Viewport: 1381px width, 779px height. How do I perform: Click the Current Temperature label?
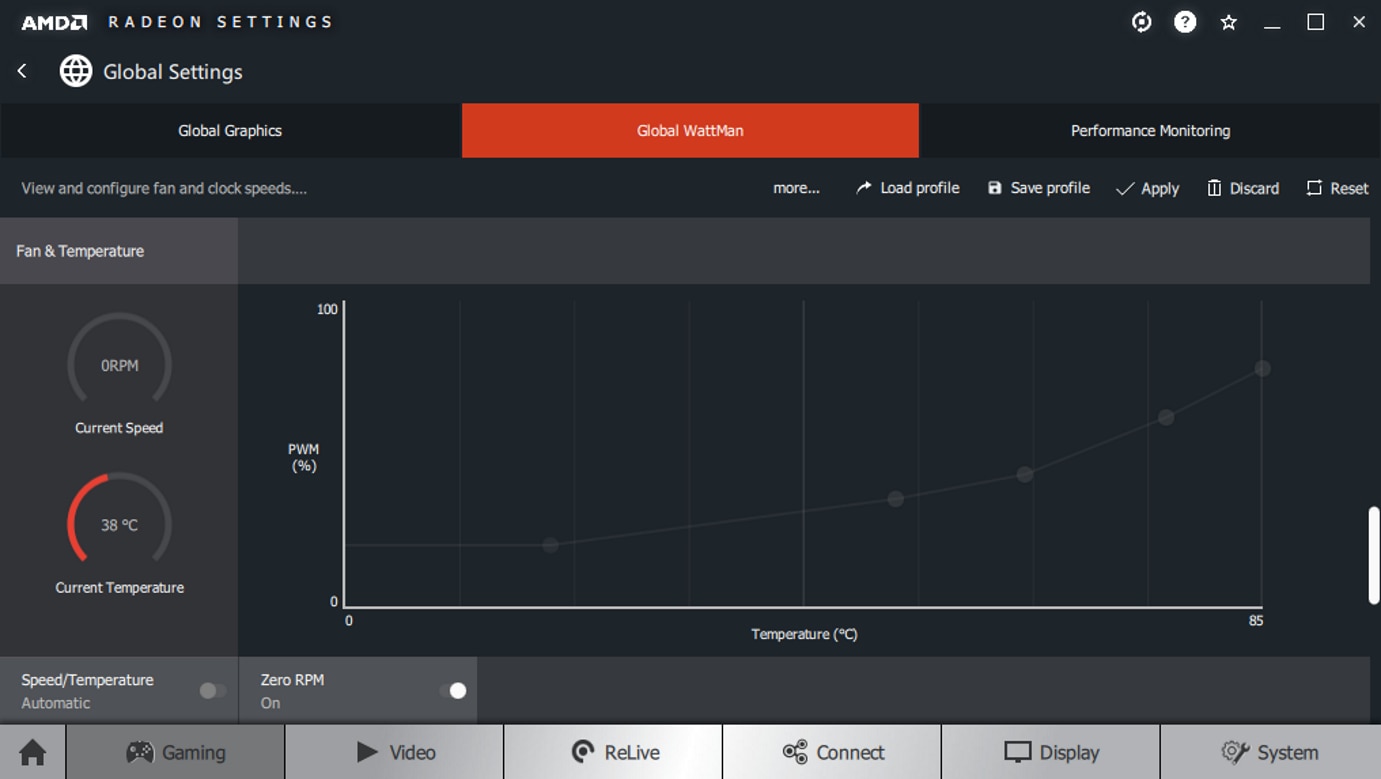119,588
